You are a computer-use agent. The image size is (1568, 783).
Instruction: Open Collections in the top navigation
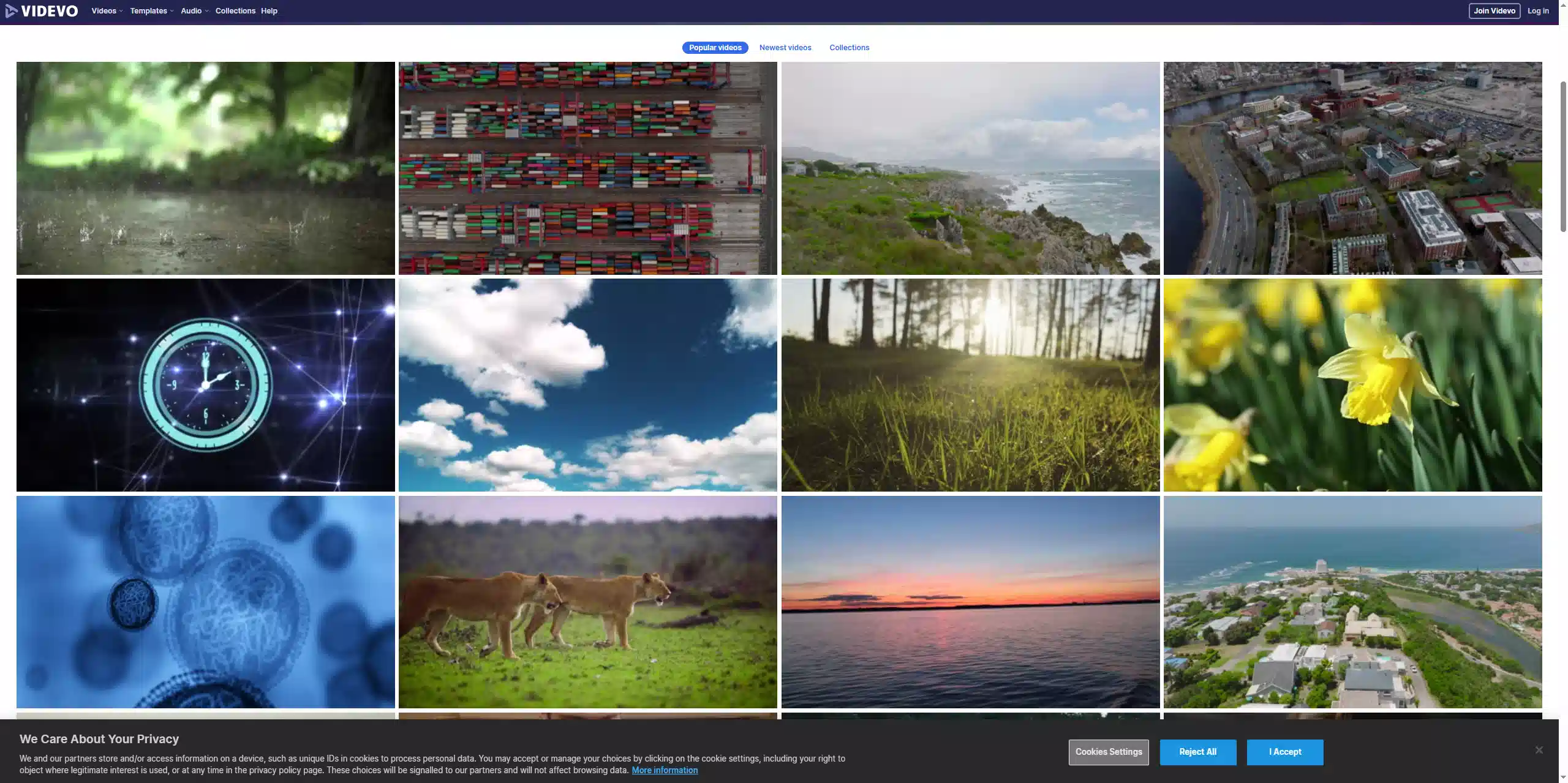coord(235,11)
